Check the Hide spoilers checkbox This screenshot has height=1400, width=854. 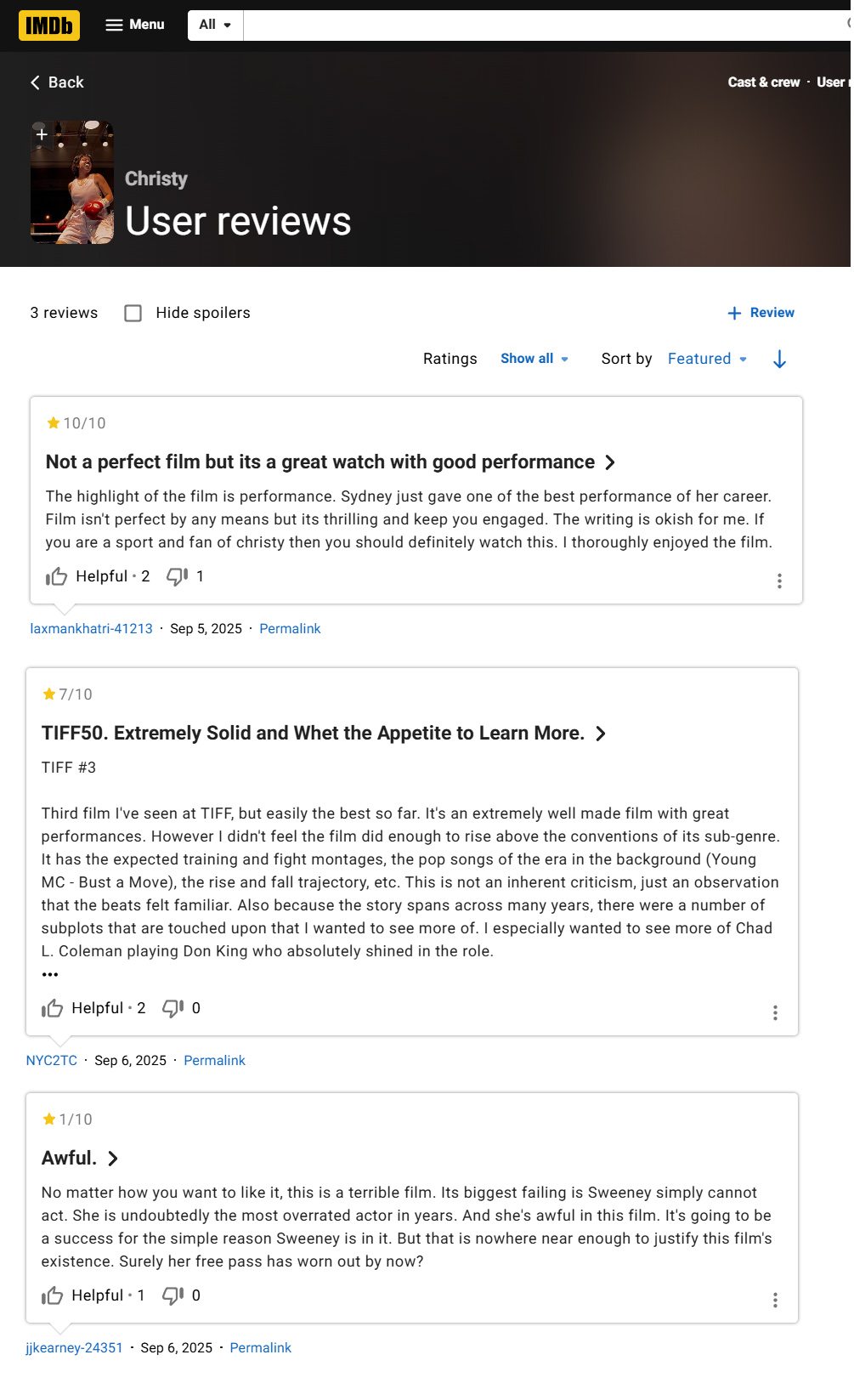(133, 314)
